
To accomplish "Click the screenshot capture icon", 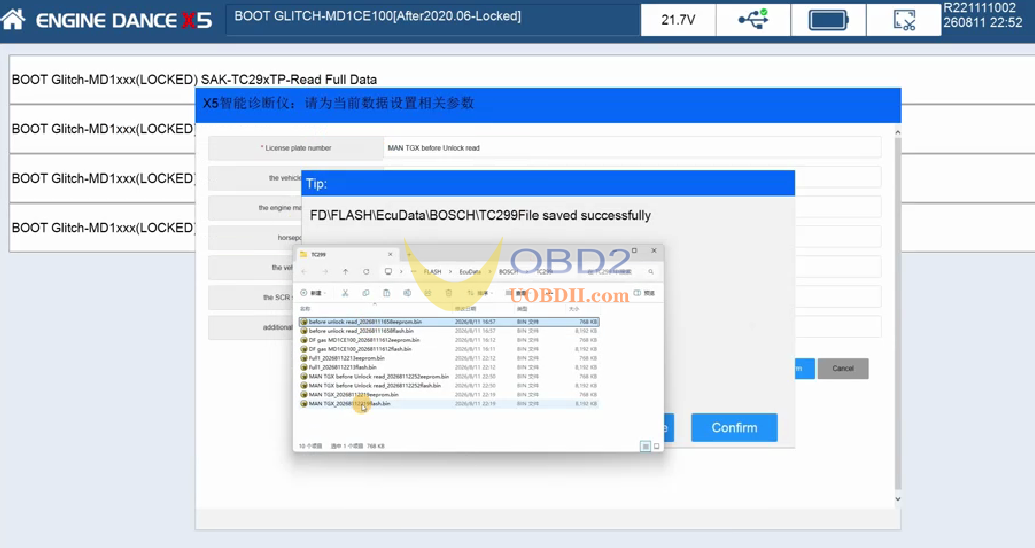I will click(904, 20).
